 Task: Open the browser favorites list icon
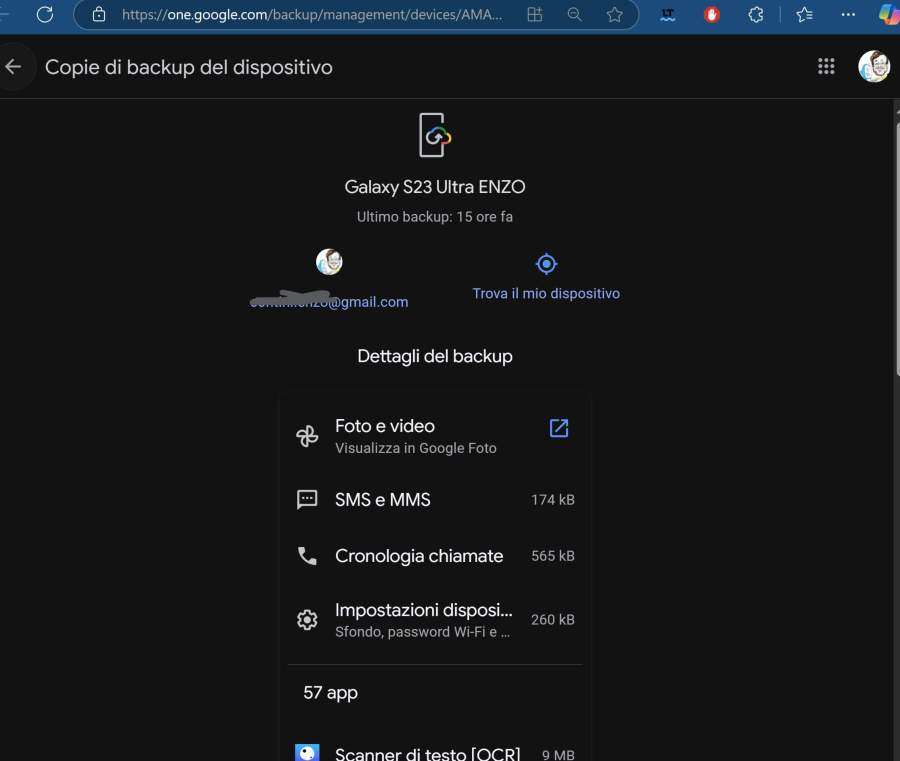(x=804, y=15)
